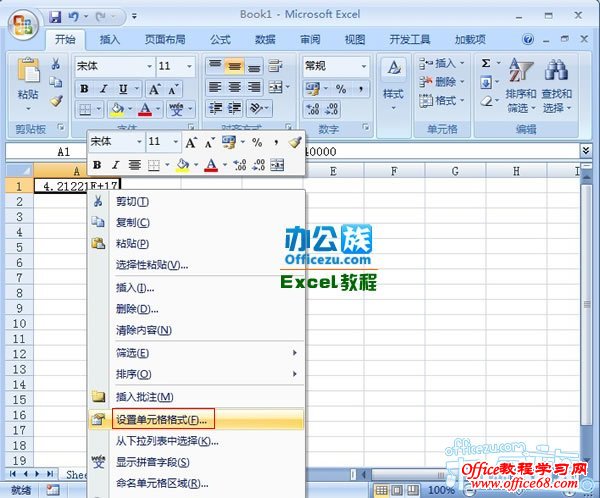The height and width of the screenshot is (498, 600).
Task: Apply ribbon red font color
Action: (x=145, y=109)
